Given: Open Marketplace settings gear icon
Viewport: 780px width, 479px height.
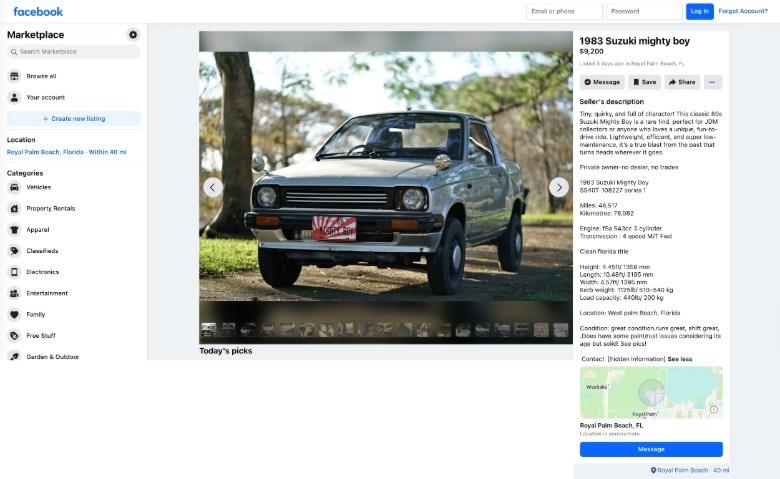Looking at the screenshot, I should coord(133,35).
